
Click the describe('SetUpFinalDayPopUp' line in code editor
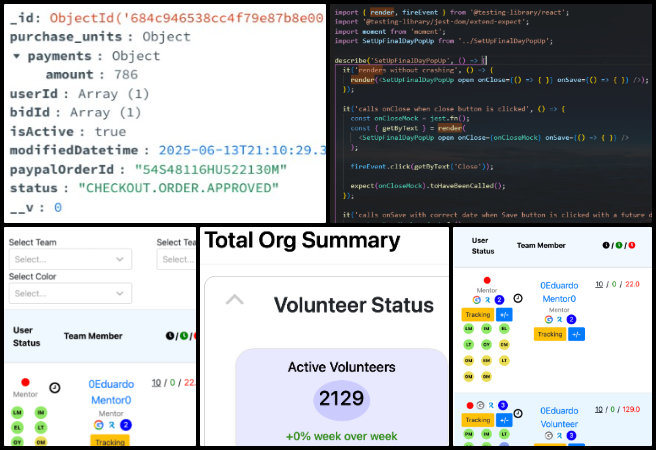point(410,60)
